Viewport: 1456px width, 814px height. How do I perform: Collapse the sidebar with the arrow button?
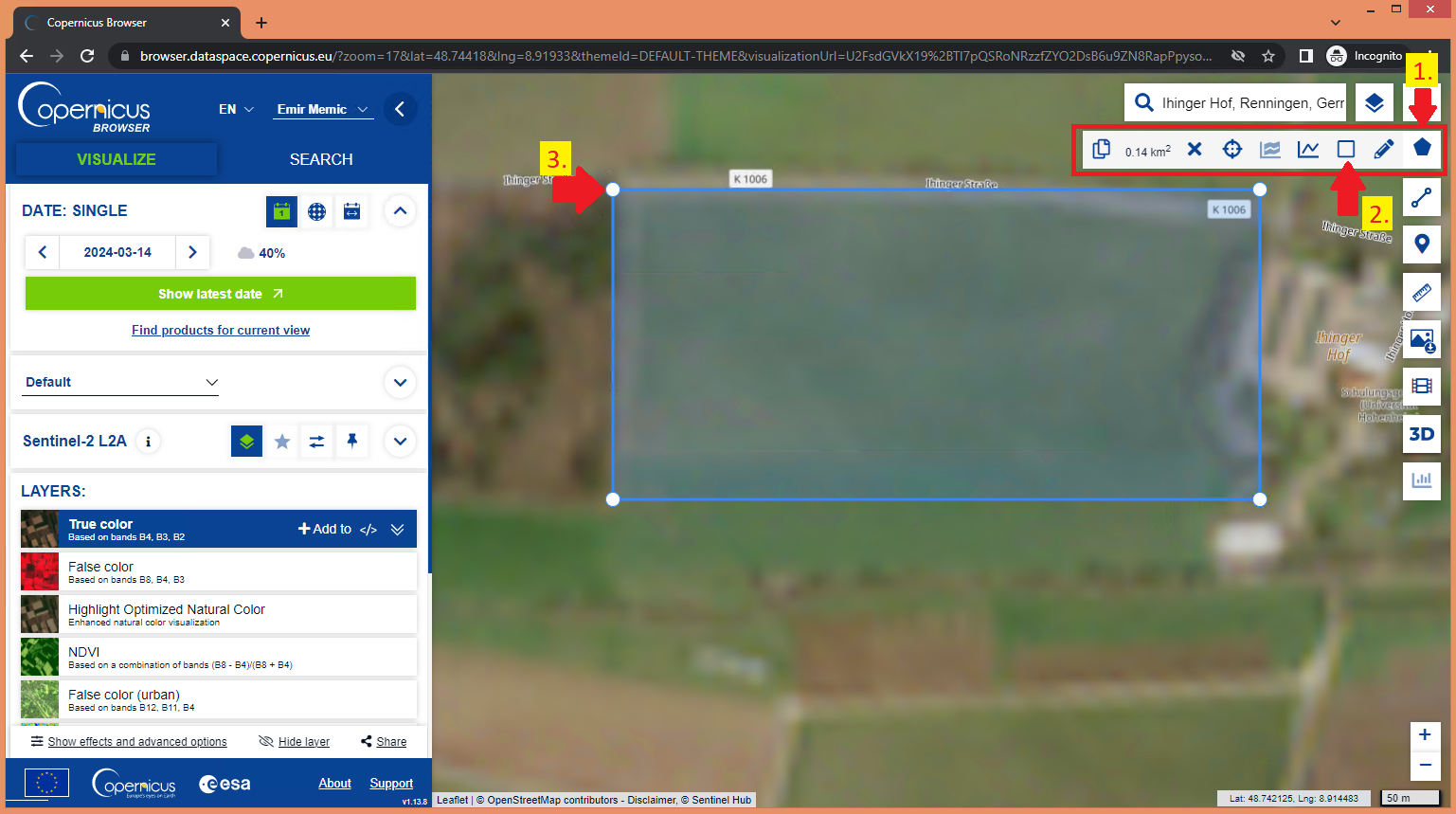point(400,109)
